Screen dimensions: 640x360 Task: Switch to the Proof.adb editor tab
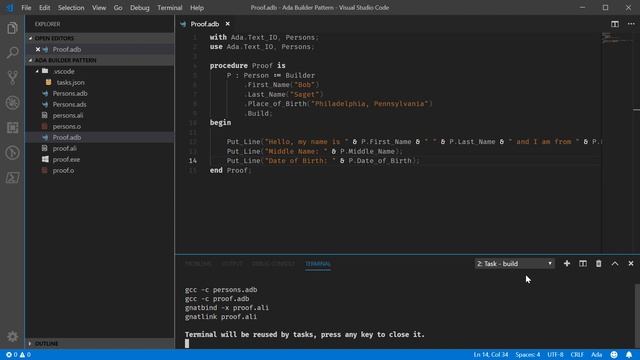click(205, 24)
